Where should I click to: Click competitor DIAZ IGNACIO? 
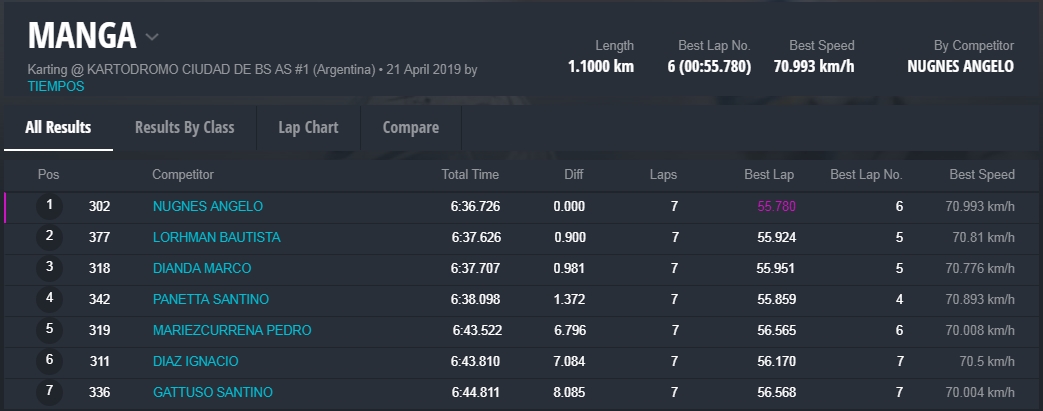195,362
